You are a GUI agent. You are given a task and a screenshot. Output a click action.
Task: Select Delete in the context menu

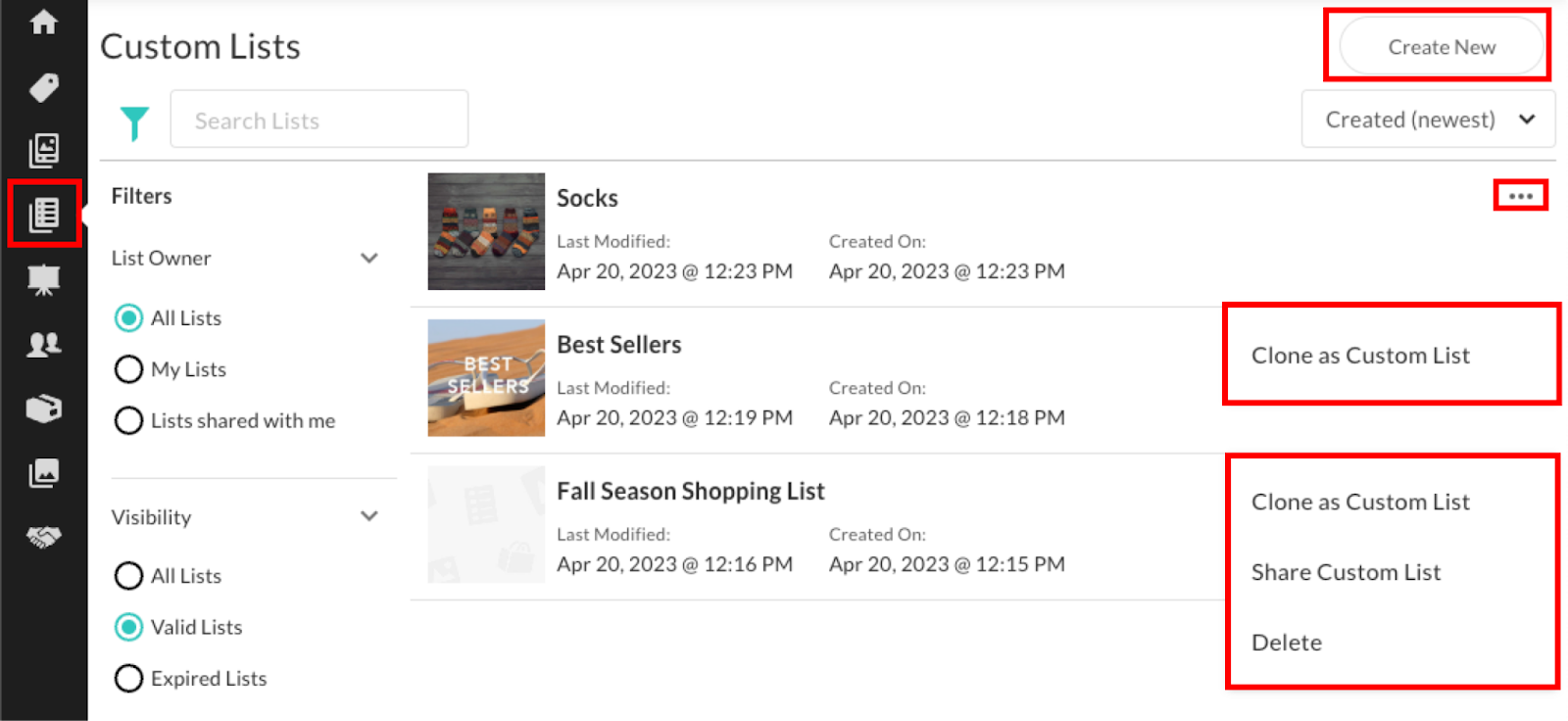(x=1287, y=643)
